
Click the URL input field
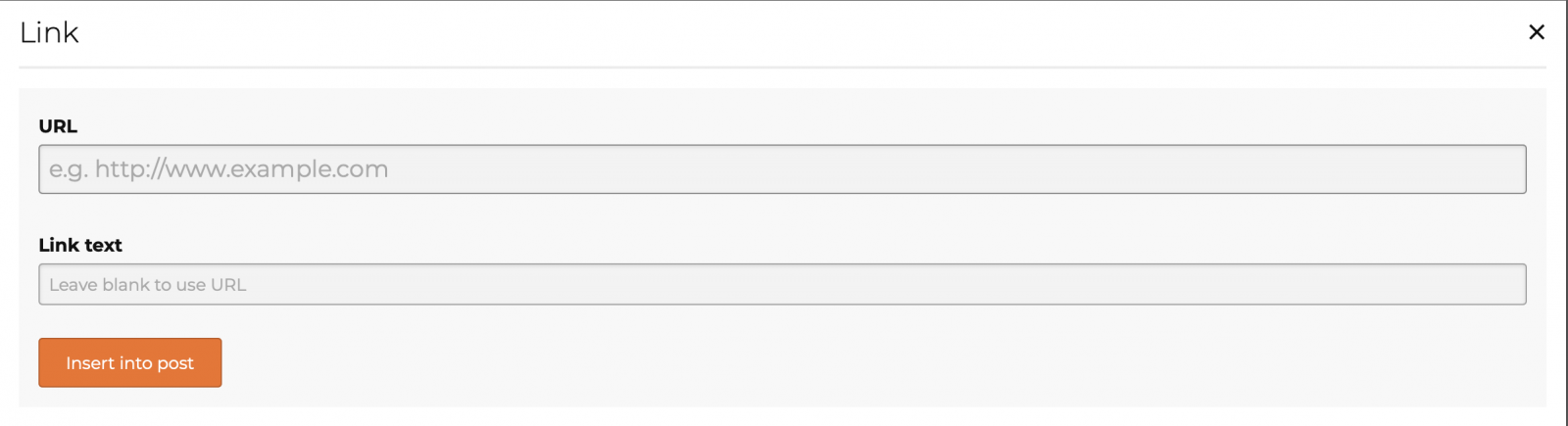point(782,169)
